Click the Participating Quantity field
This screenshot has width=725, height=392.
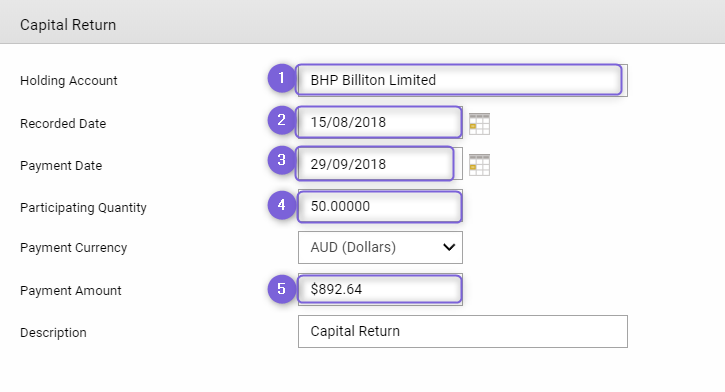click(x=380, y=206)
